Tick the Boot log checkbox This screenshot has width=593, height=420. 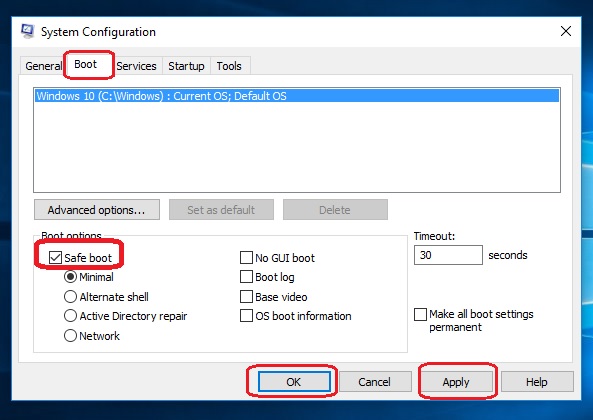tap(246, 277)
